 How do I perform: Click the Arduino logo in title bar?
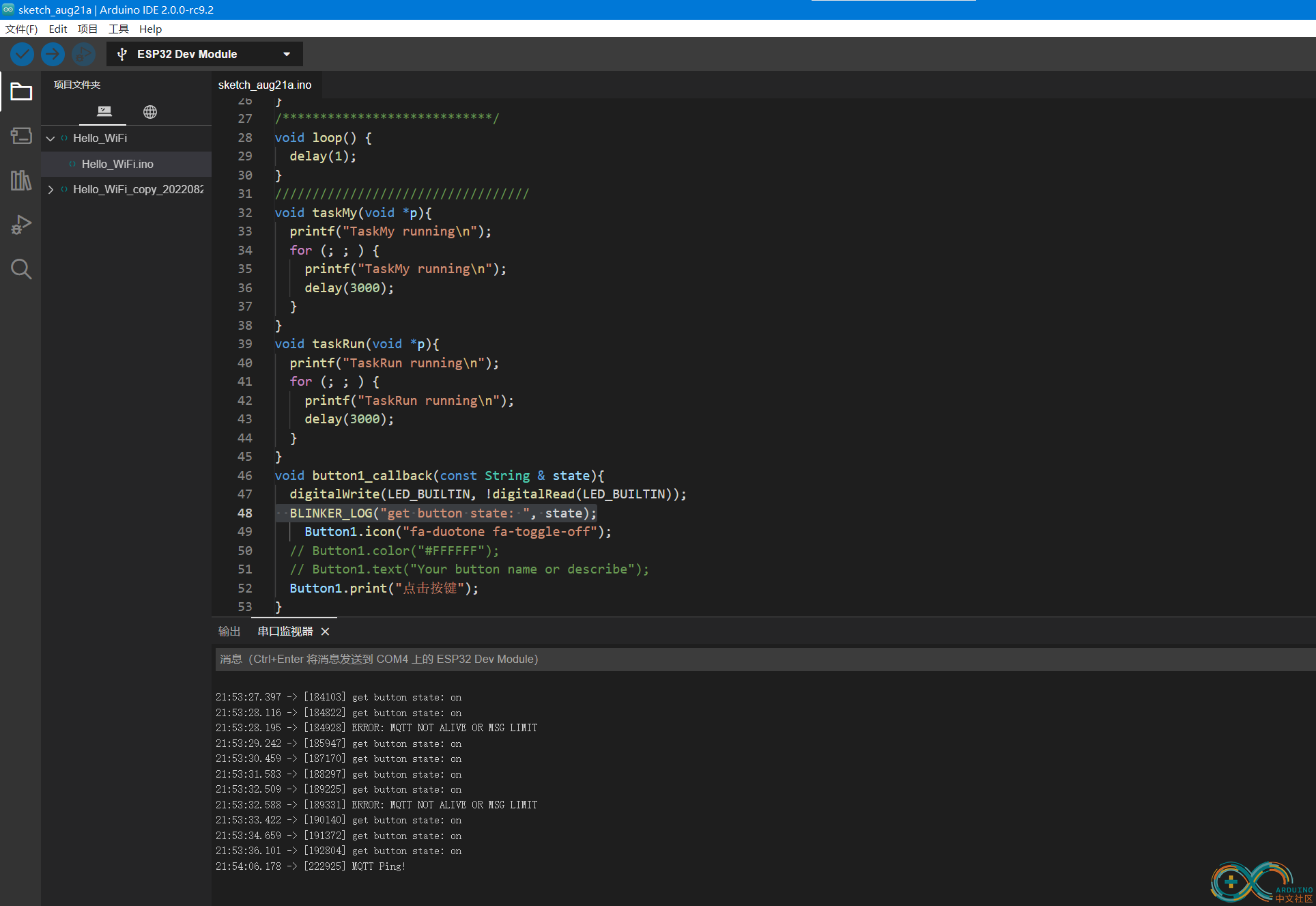(8, 9)
